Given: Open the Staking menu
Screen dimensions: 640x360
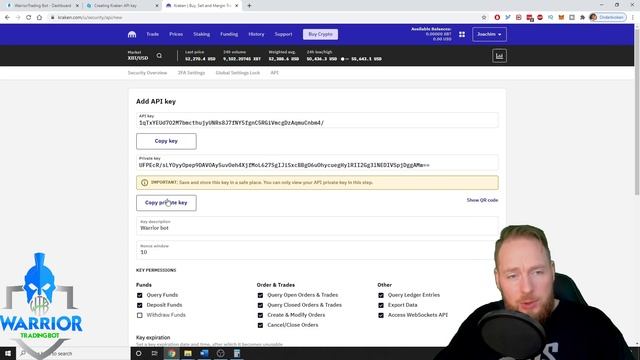Looking at the screenshot, I should click(202, 34).
